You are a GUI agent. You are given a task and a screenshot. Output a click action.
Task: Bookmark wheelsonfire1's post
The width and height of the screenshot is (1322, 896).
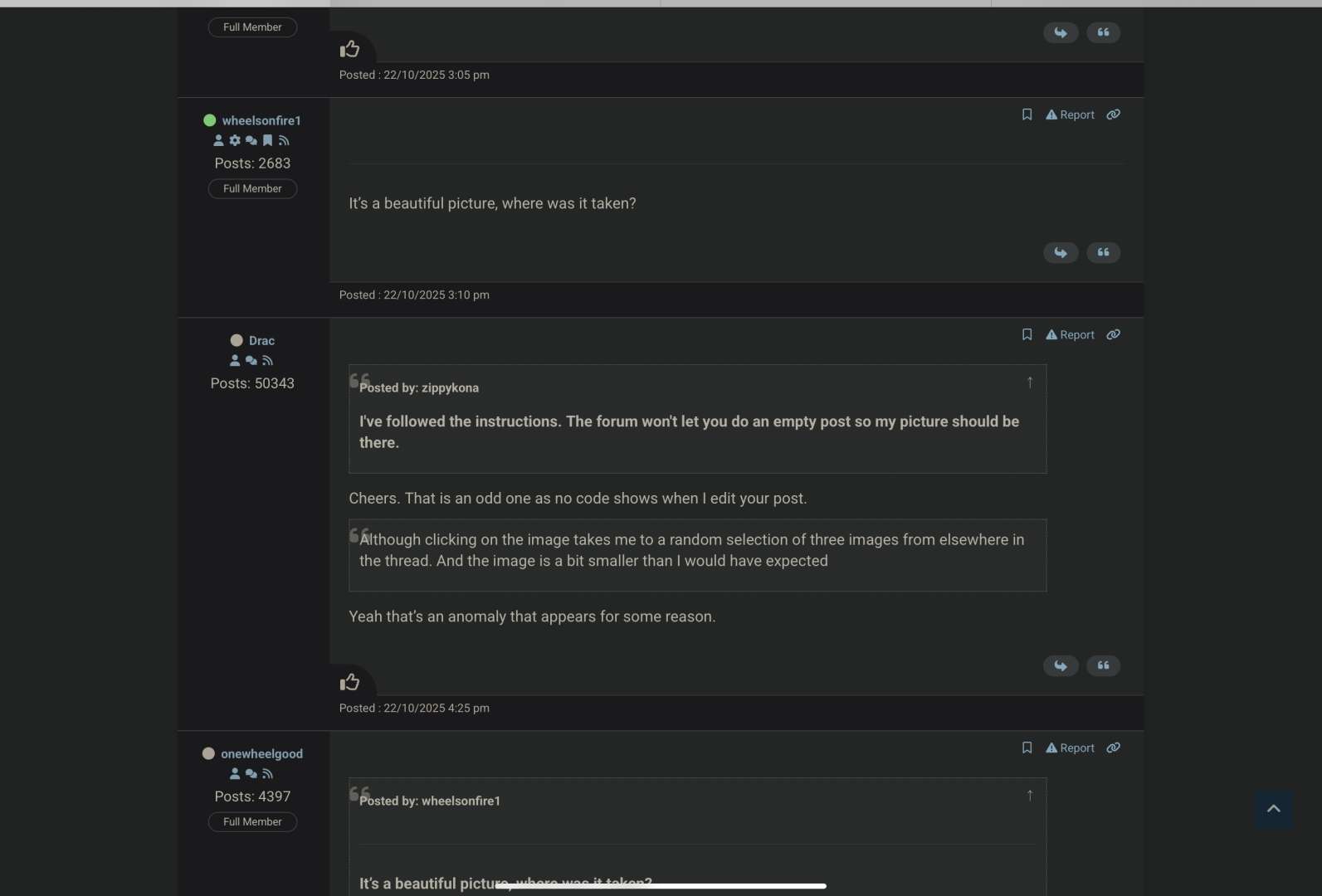point(1027,114)
